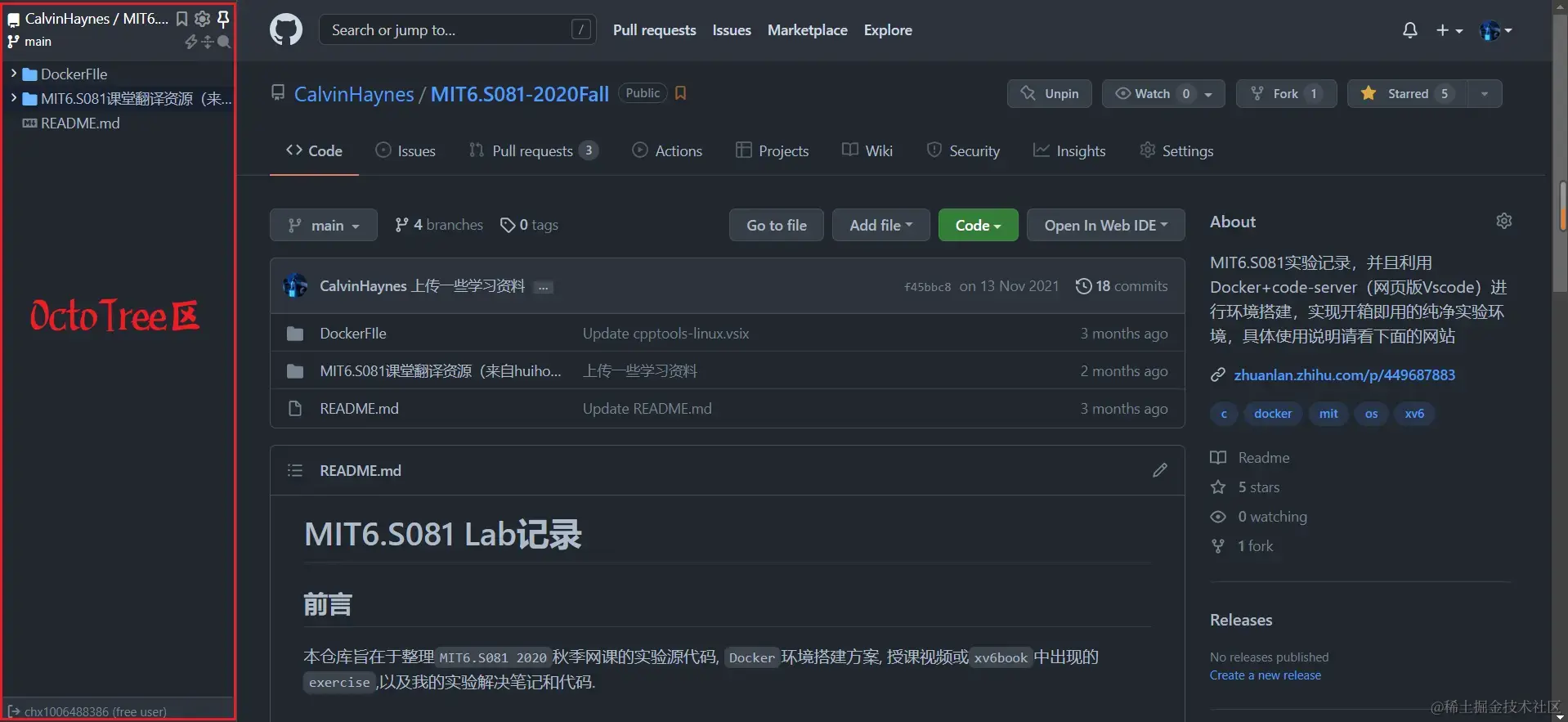Select the Code tab
The image size is (1568, 722).
coord(314,150)
